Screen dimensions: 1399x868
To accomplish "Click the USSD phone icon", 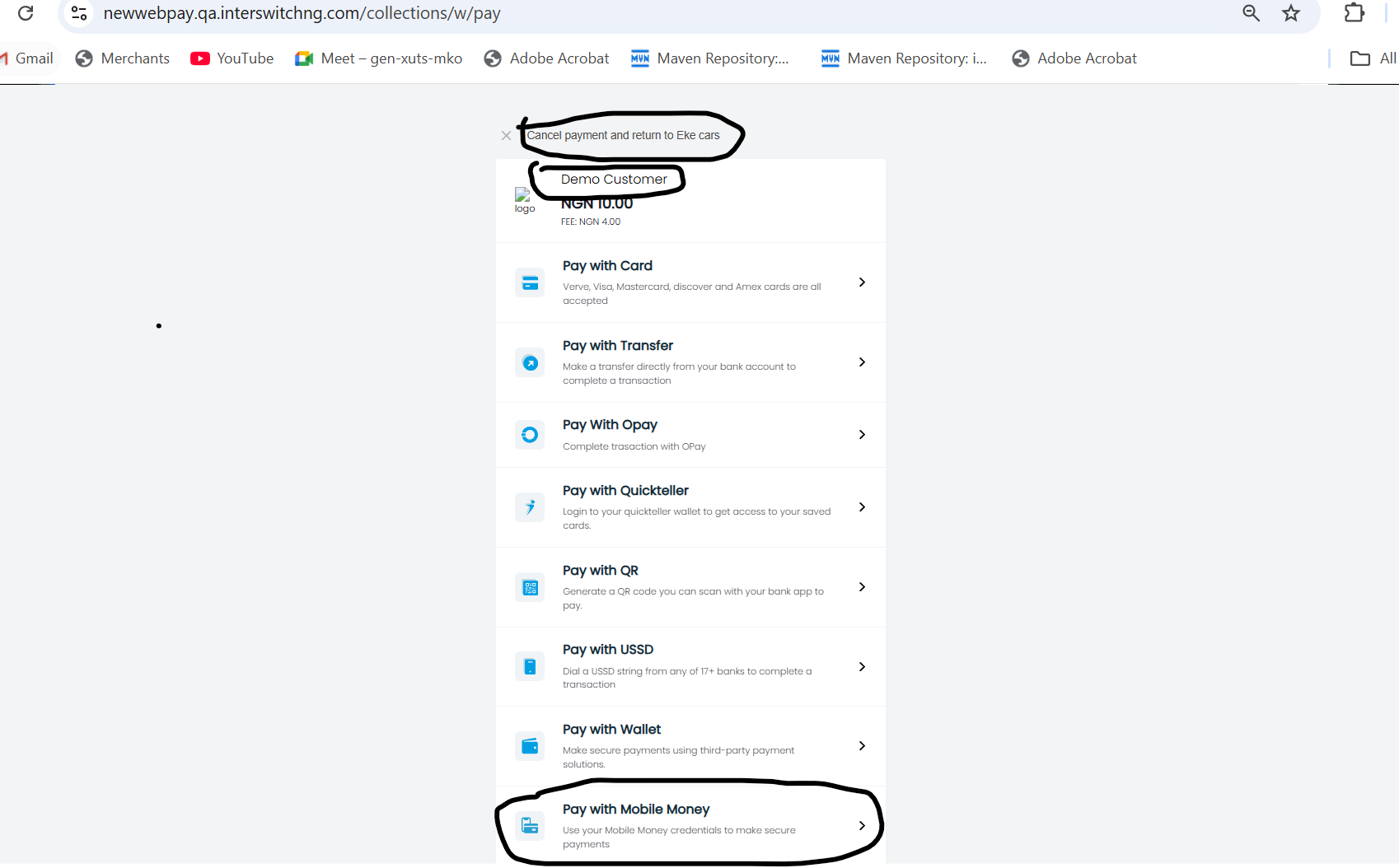I will point(530,667).
